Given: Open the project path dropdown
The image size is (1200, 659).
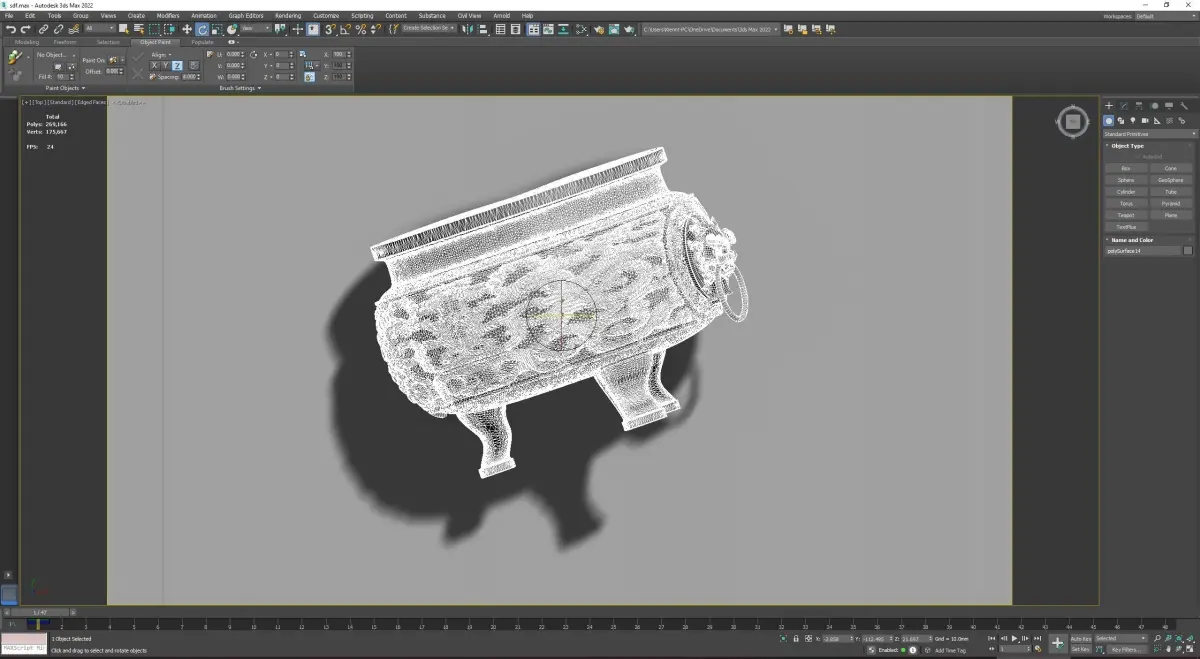Looking at the screenshot, I should pyautogui.click(x=710, y=29).
